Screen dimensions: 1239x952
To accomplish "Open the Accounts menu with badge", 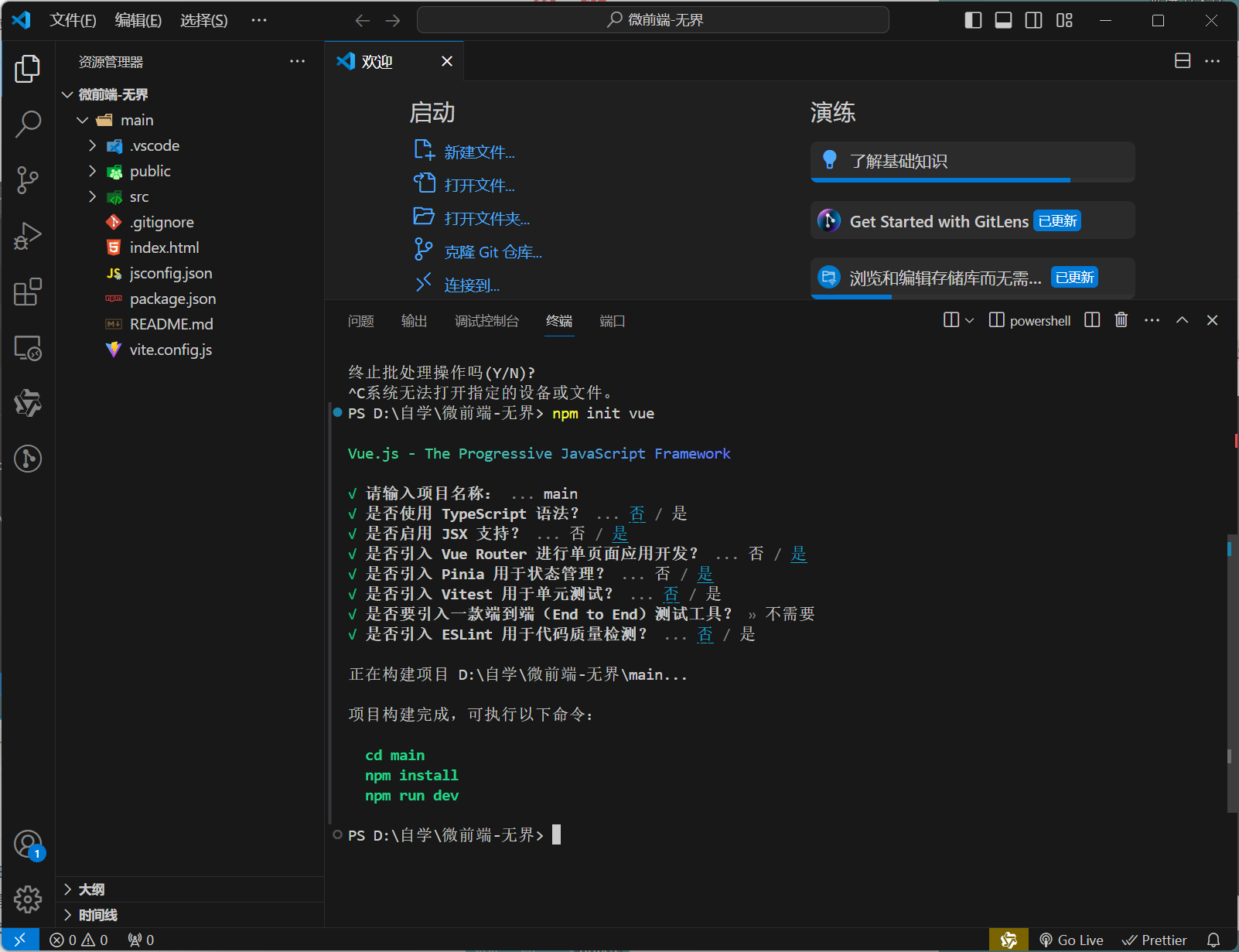I will [x=28, y=844].
